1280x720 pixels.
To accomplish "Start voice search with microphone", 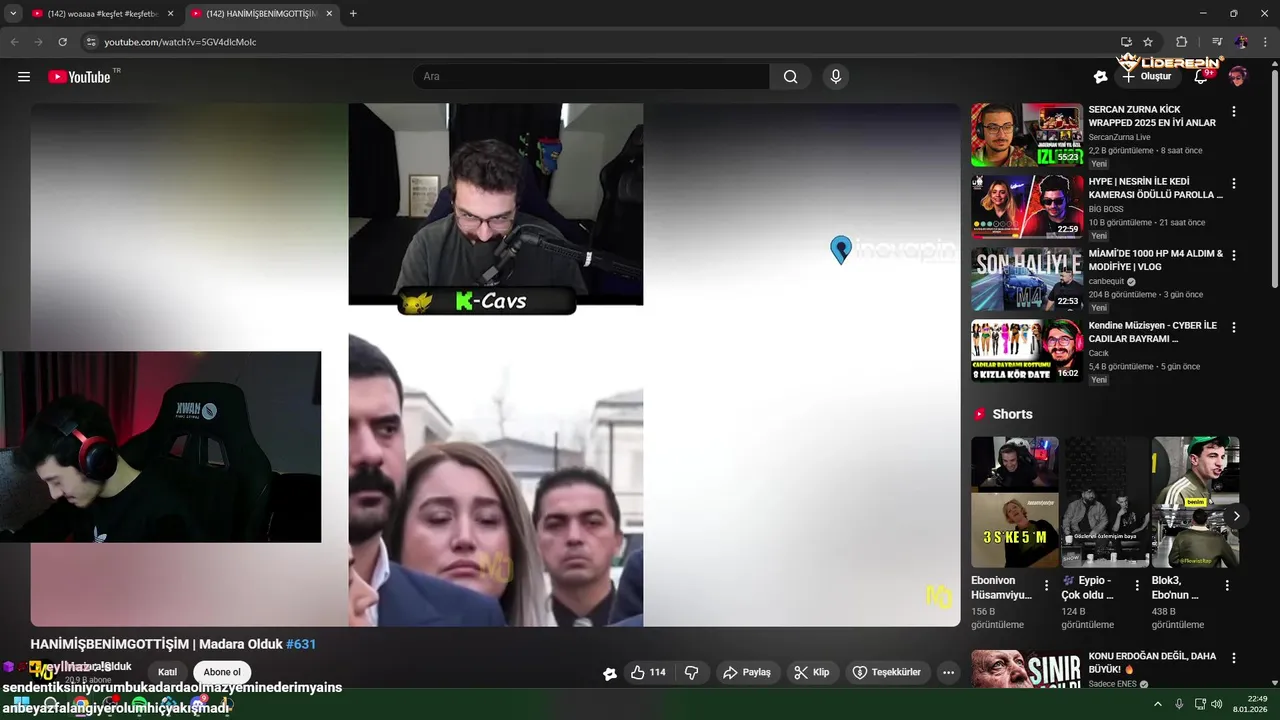I will tap(836, 77).
